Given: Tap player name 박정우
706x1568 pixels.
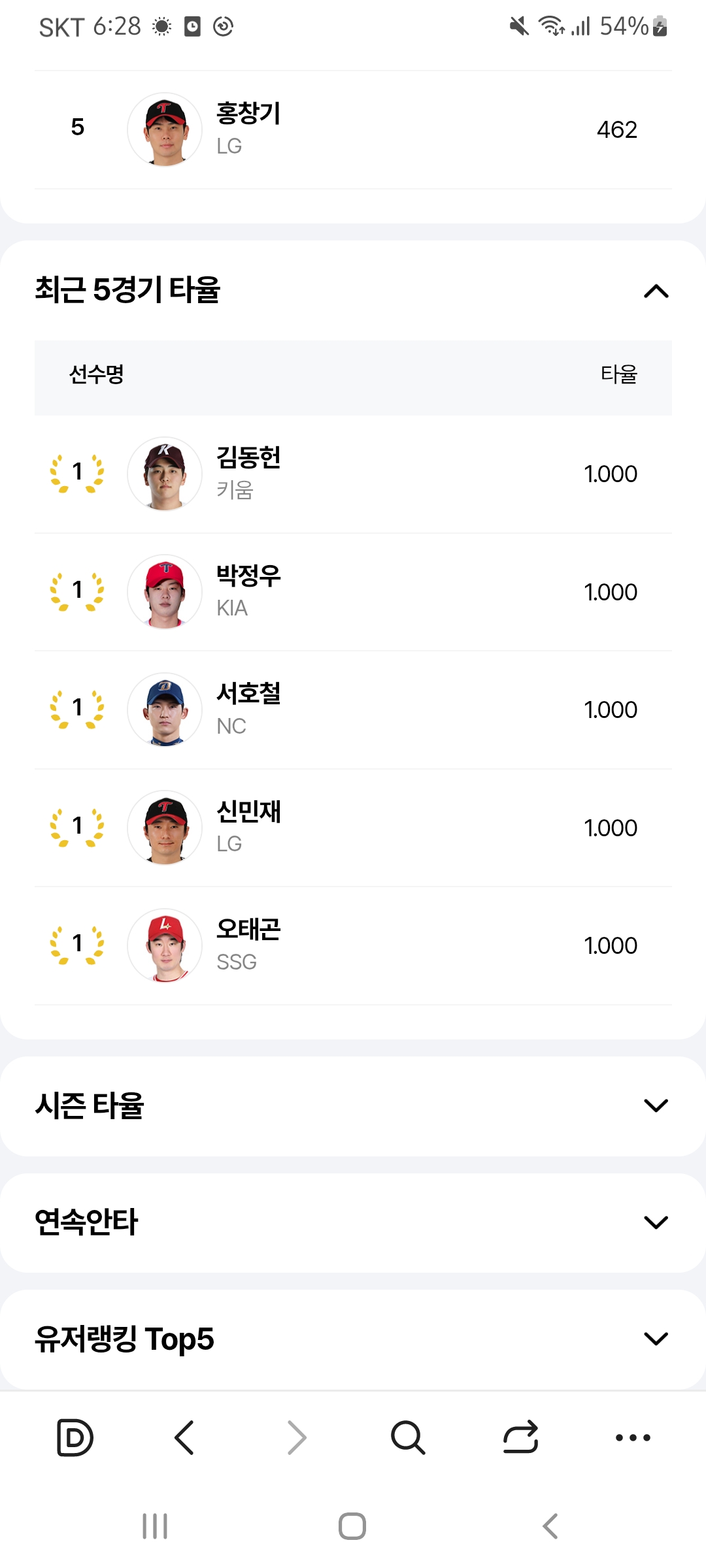Looking at the screenshot, I should coord(248,576).
